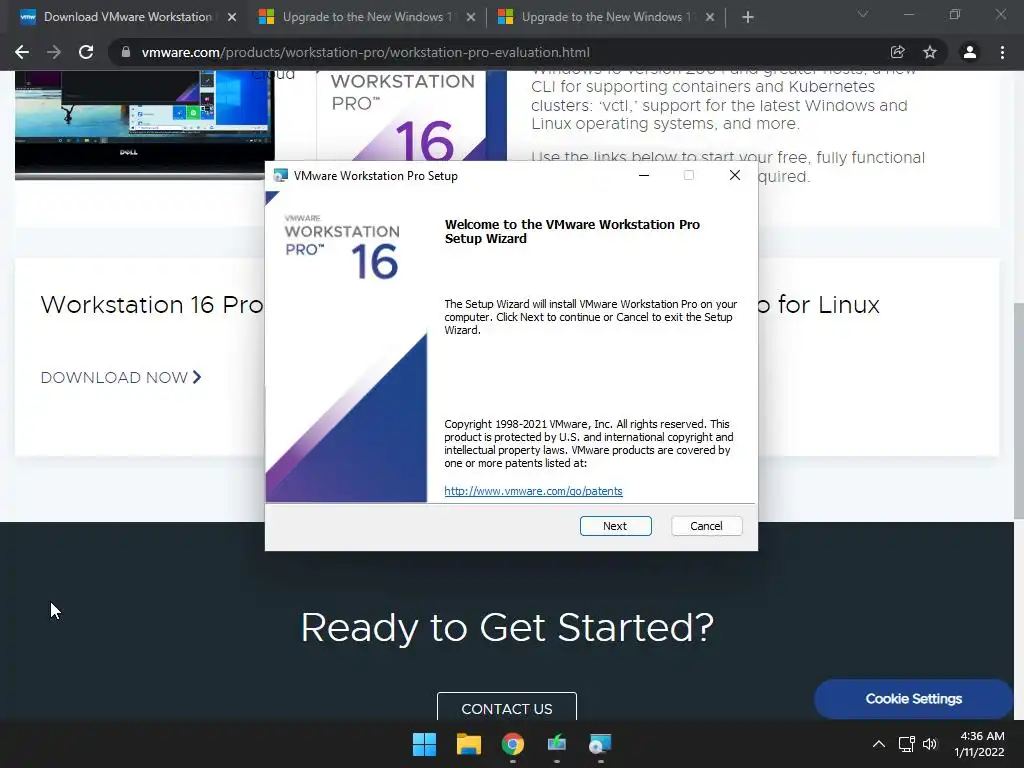
Task: Click the page vertical scrollbar
Action: [1018, 411]
